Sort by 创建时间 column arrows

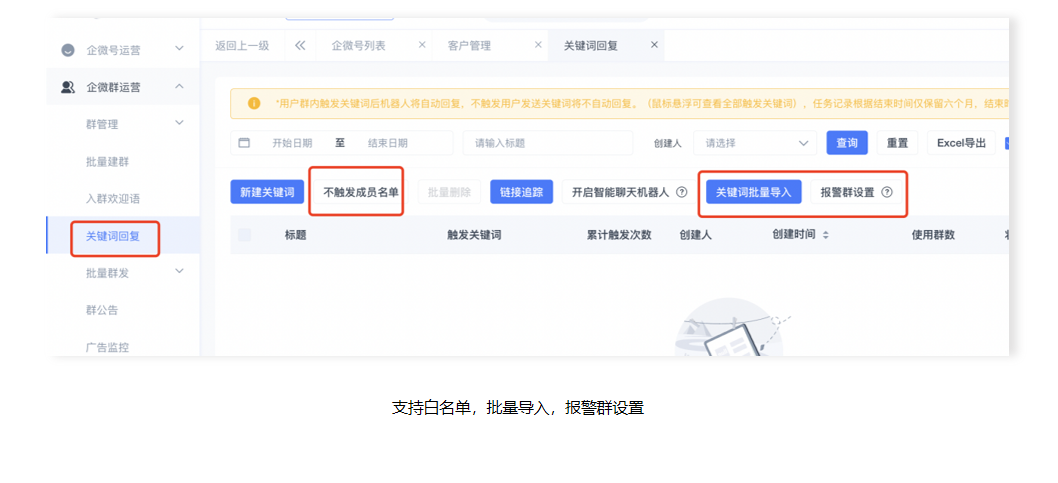(x=825, y=235)
